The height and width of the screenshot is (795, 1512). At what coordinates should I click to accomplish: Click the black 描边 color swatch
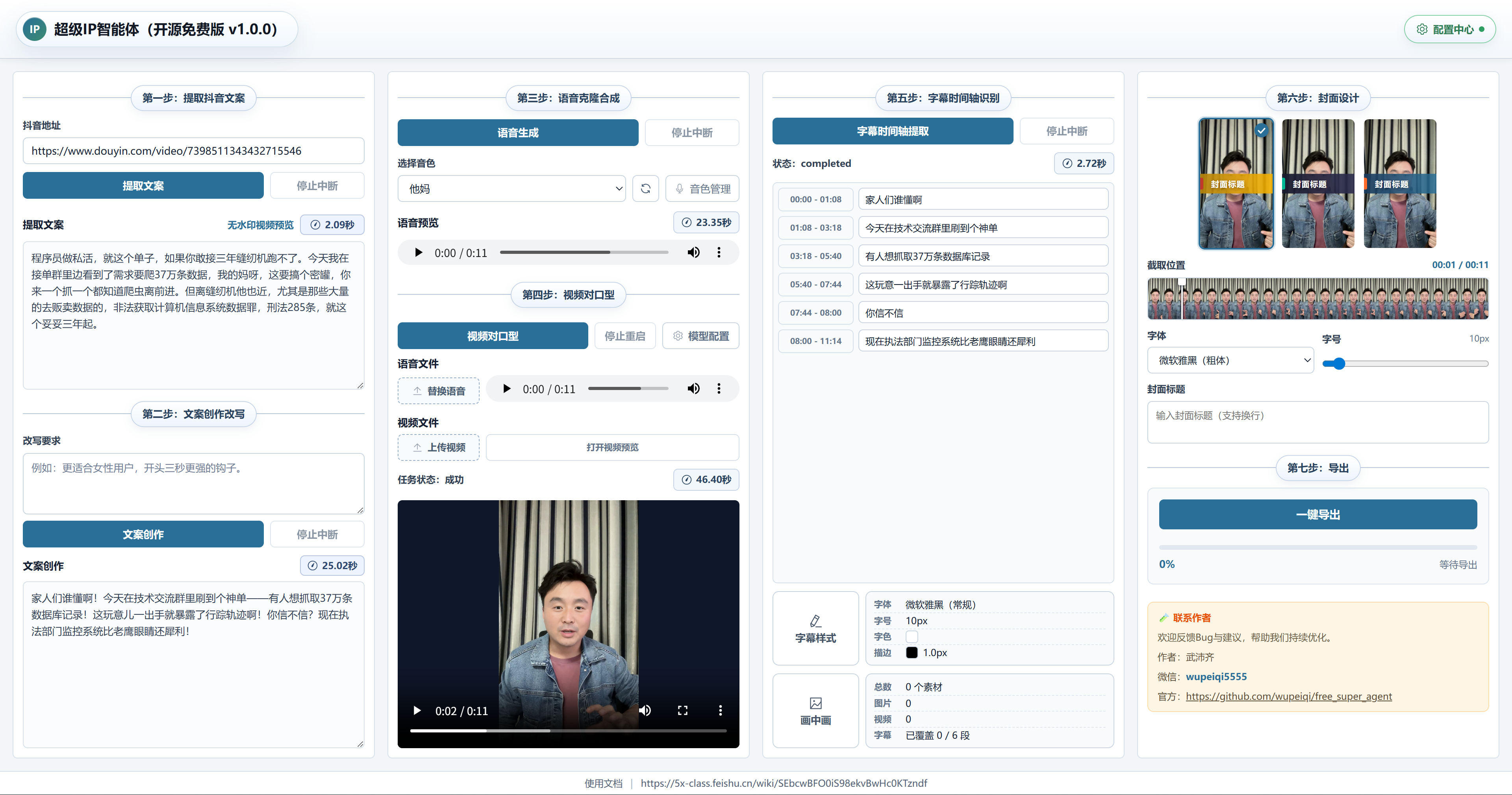tap(912, 653)
